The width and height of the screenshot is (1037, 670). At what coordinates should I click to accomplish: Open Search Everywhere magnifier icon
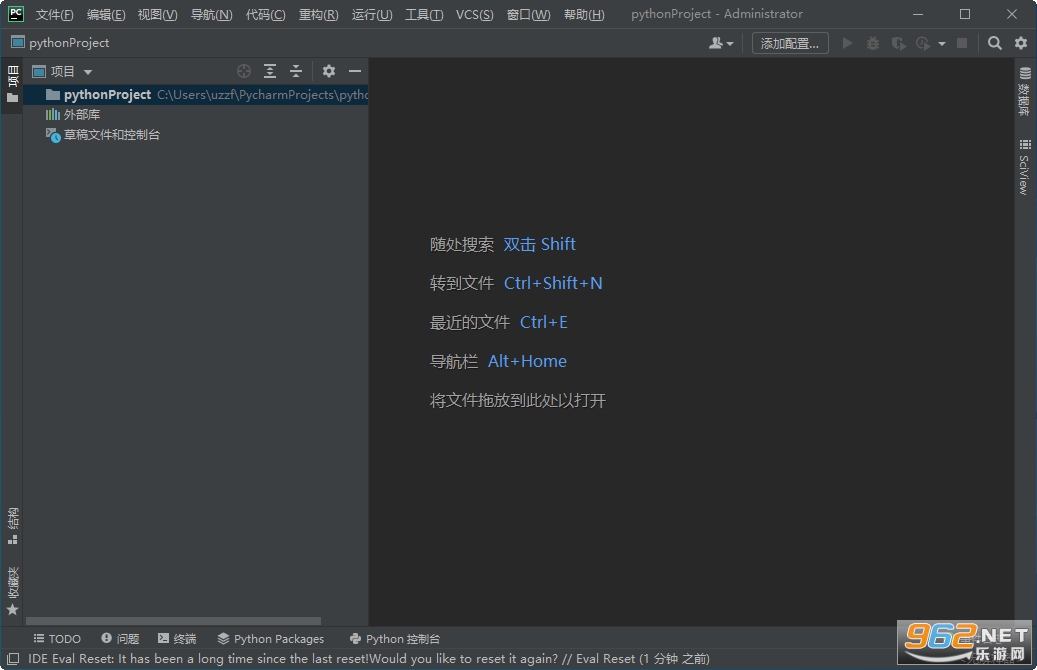pyautogui.click(x=994, y=43)
